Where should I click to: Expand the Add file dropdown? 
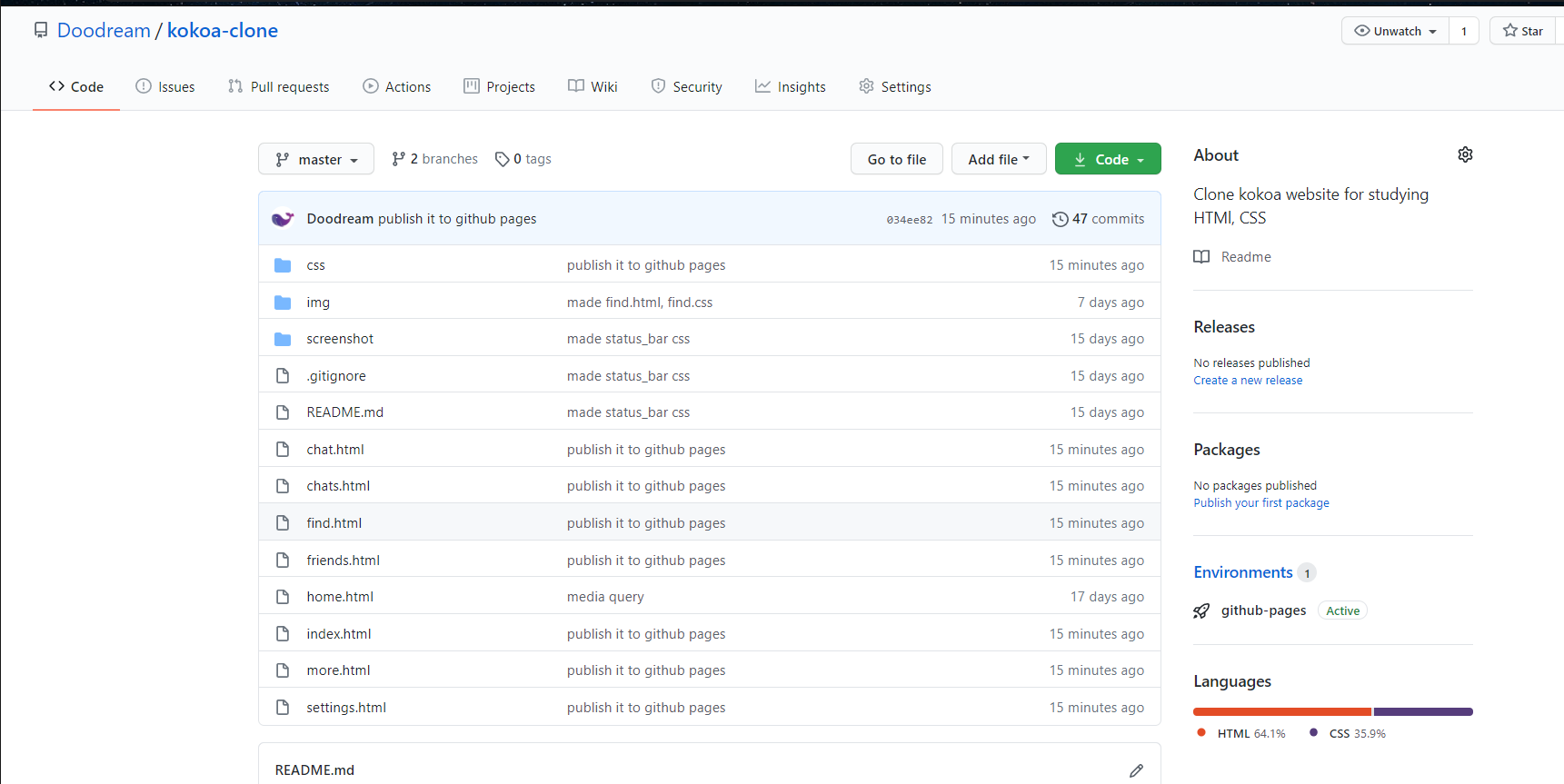(x=999, y=159)
